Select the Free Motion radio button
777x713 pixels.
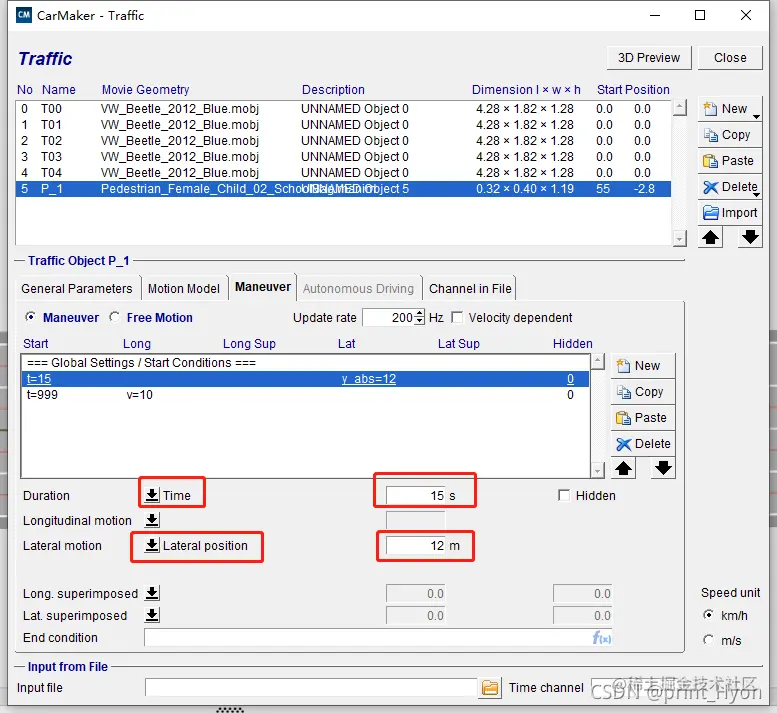pyautogui.click(x=114, y=317)
